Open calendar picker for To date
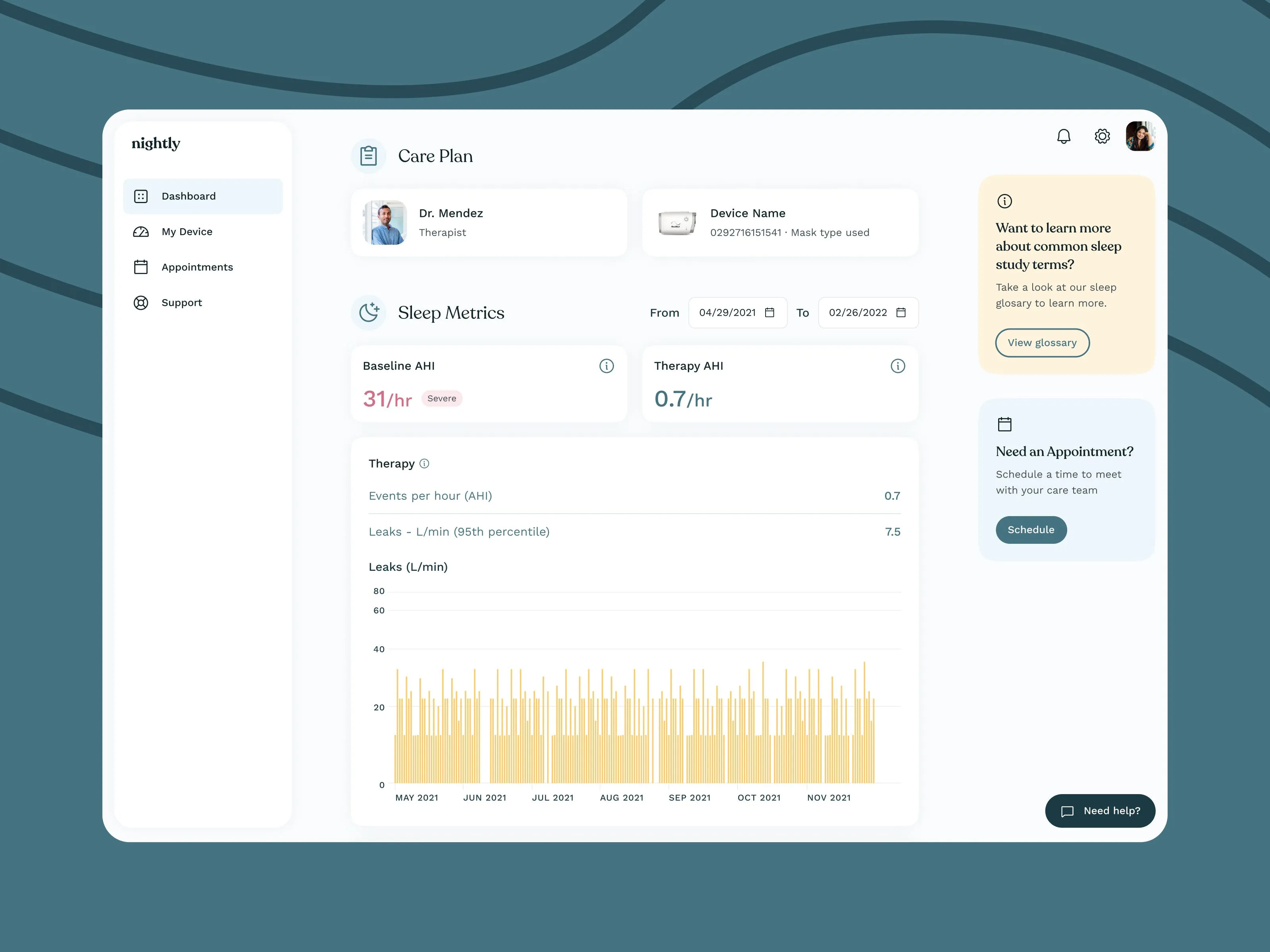 pyautogui.click(x=901, y=312)
